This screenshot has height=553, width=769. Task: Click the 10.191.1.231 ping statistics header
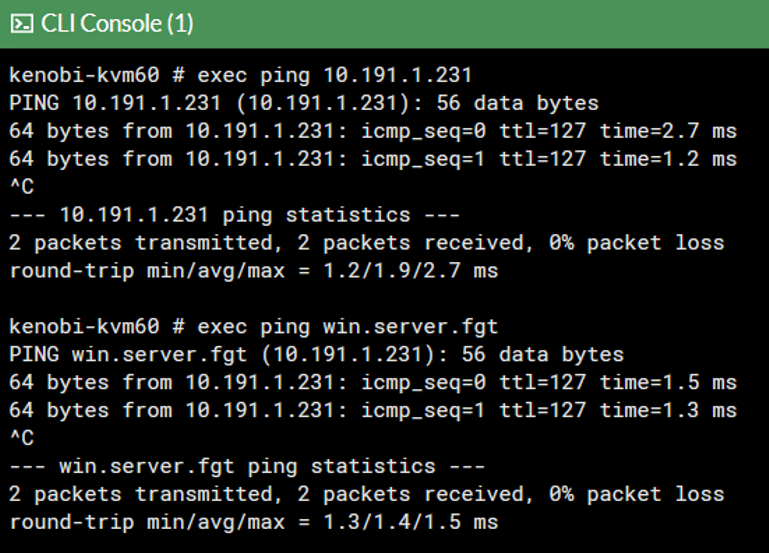coord(234,215)
